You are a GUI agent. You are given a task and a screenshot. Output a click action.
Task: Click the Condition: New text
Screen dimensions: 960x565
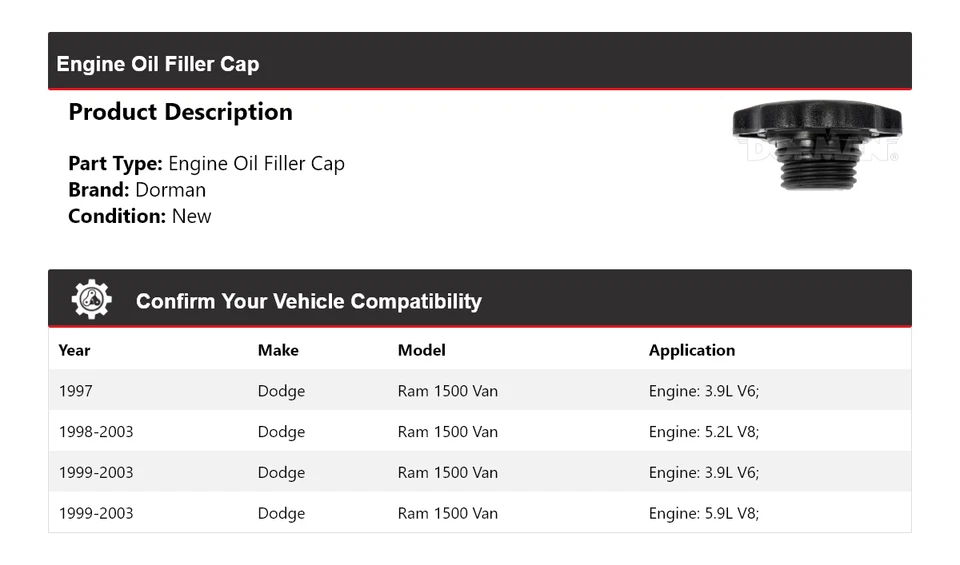click(x=139, y=216)
